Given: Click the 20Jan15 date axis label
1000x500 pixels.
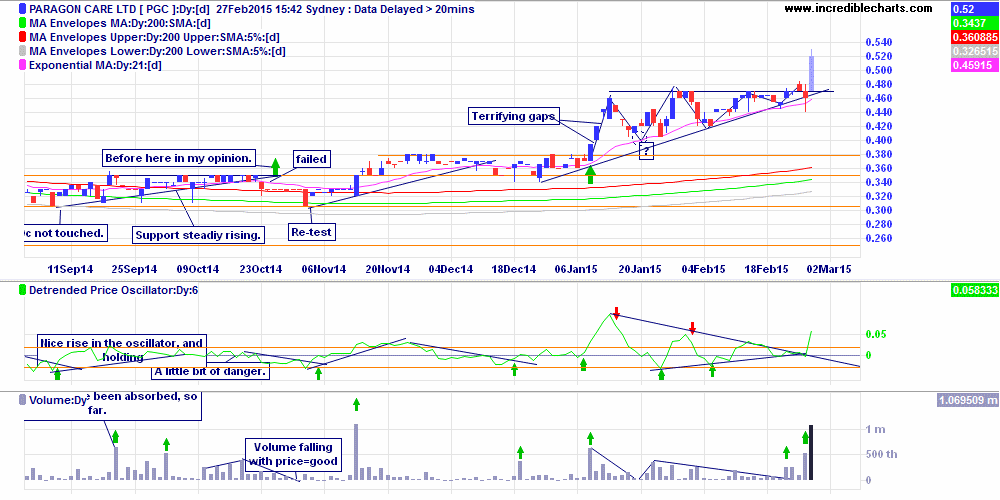Looking at the screenshot, I should (640, 270).
